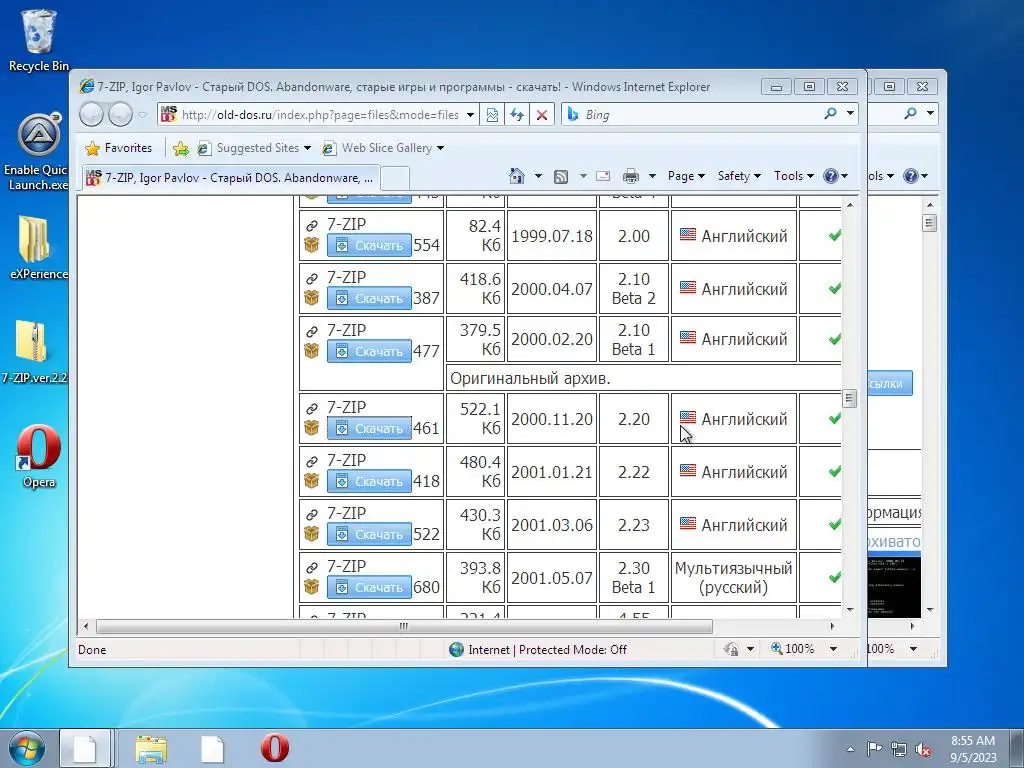Image resolution: width=1024 pixels, height=768 pixels.
Task: Click the version cell 2.10 Beta 2
Action: point(633,289)
